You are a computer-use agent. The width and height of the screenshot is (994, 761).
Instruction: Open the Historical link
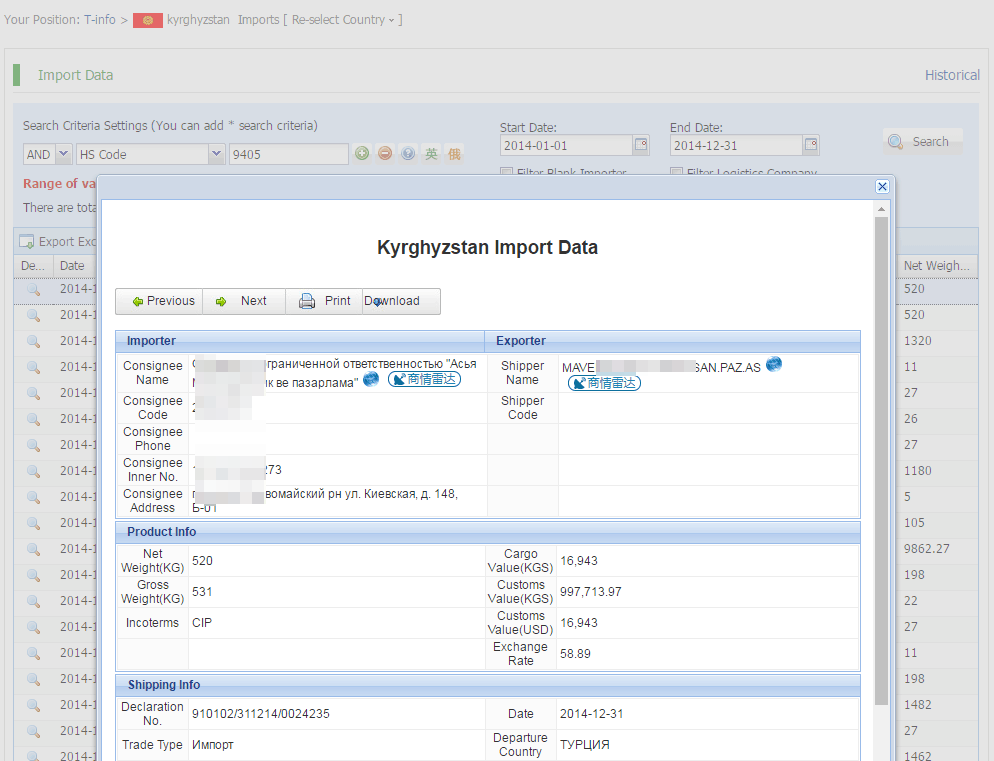coord(951,75)
